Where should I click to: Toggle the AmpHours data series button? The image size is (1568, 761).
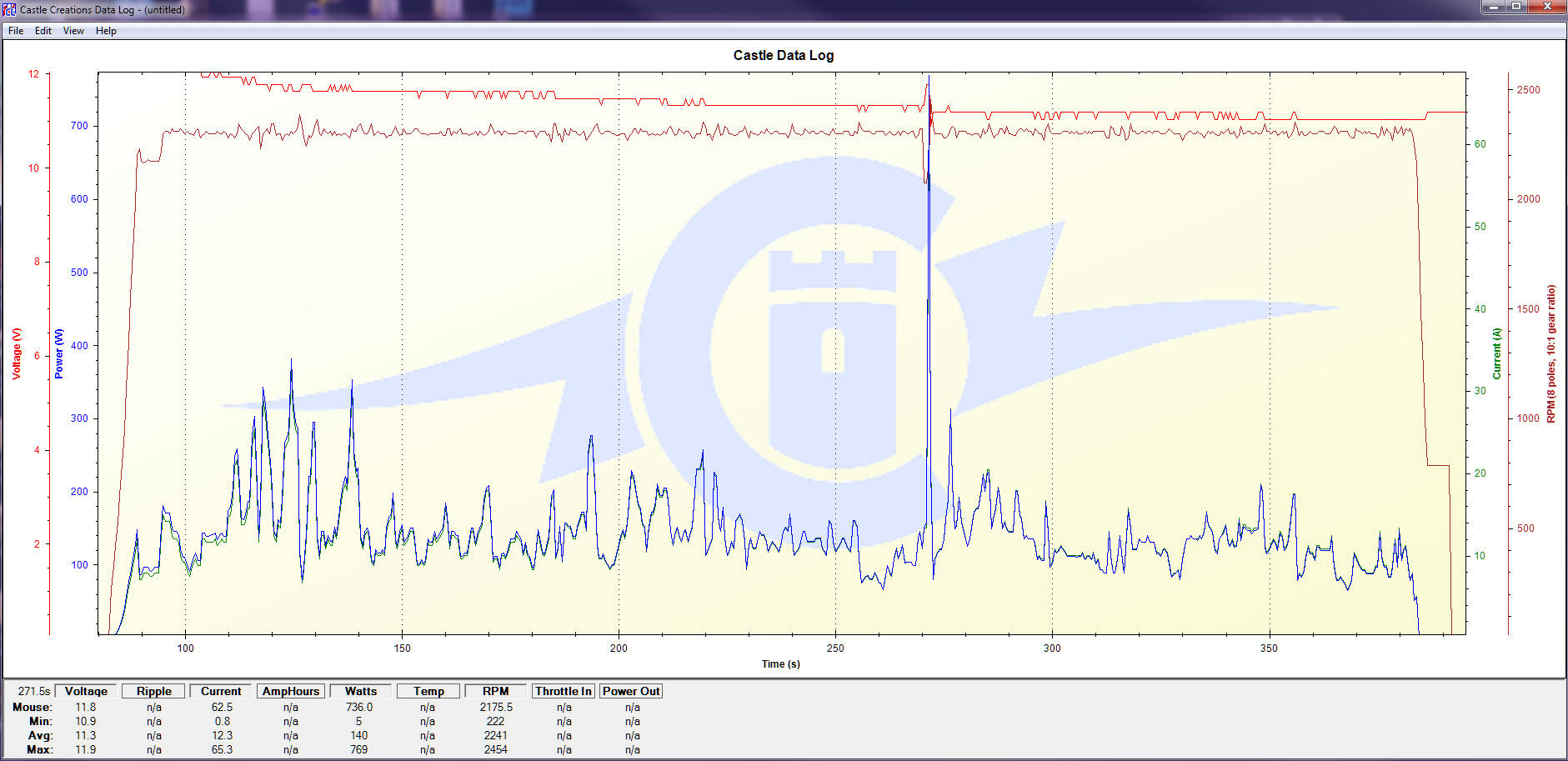(x=291, y=691)
